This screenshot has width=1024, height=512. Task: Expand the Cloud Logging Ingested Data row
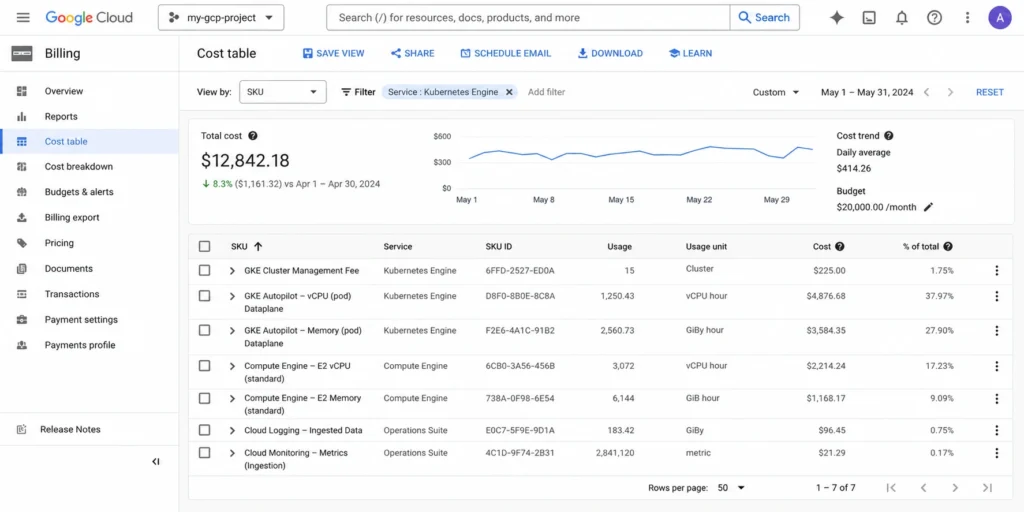coord(232,430)
